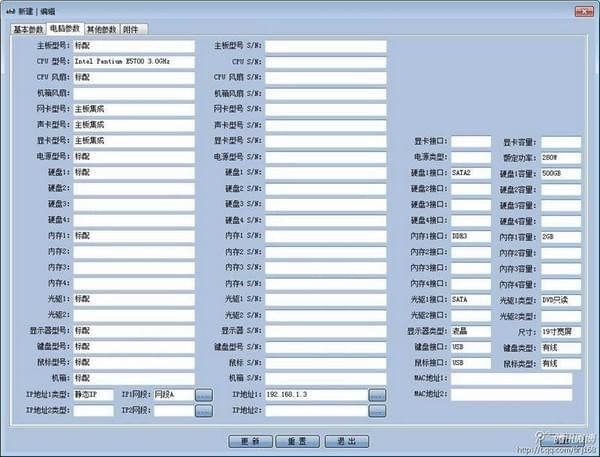Focus the MAC地址1 input field
The image size is (600, 457).
[512, 379]
